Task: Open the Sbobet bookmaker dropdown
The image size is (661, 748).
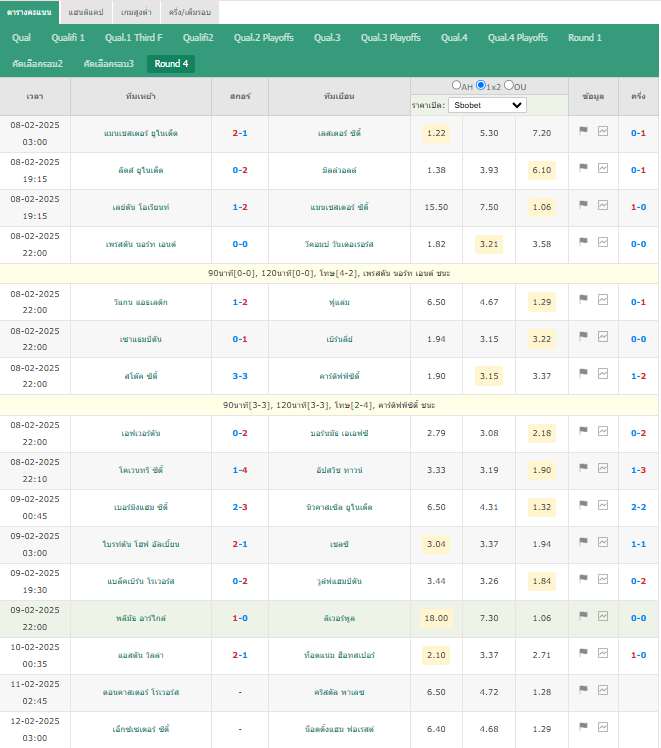Action: pyautogui.click(x=487, y=105)
